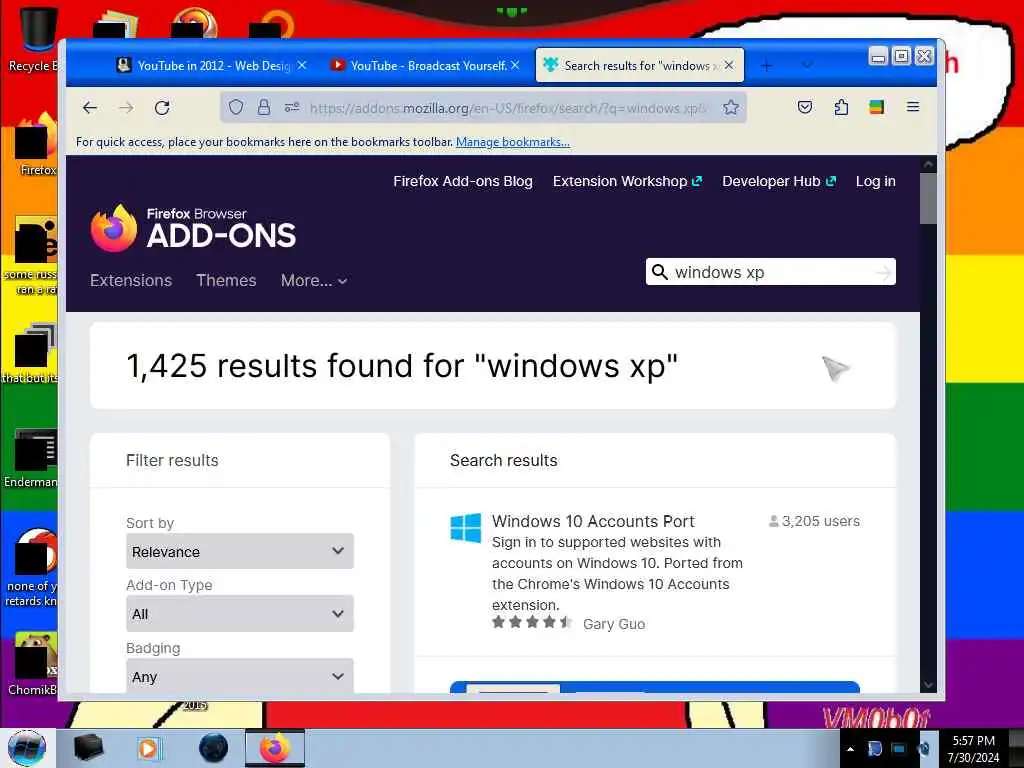Show site security padlock info
The width and height of the screenshot is (1024, 768).
(x=264, y=108)
